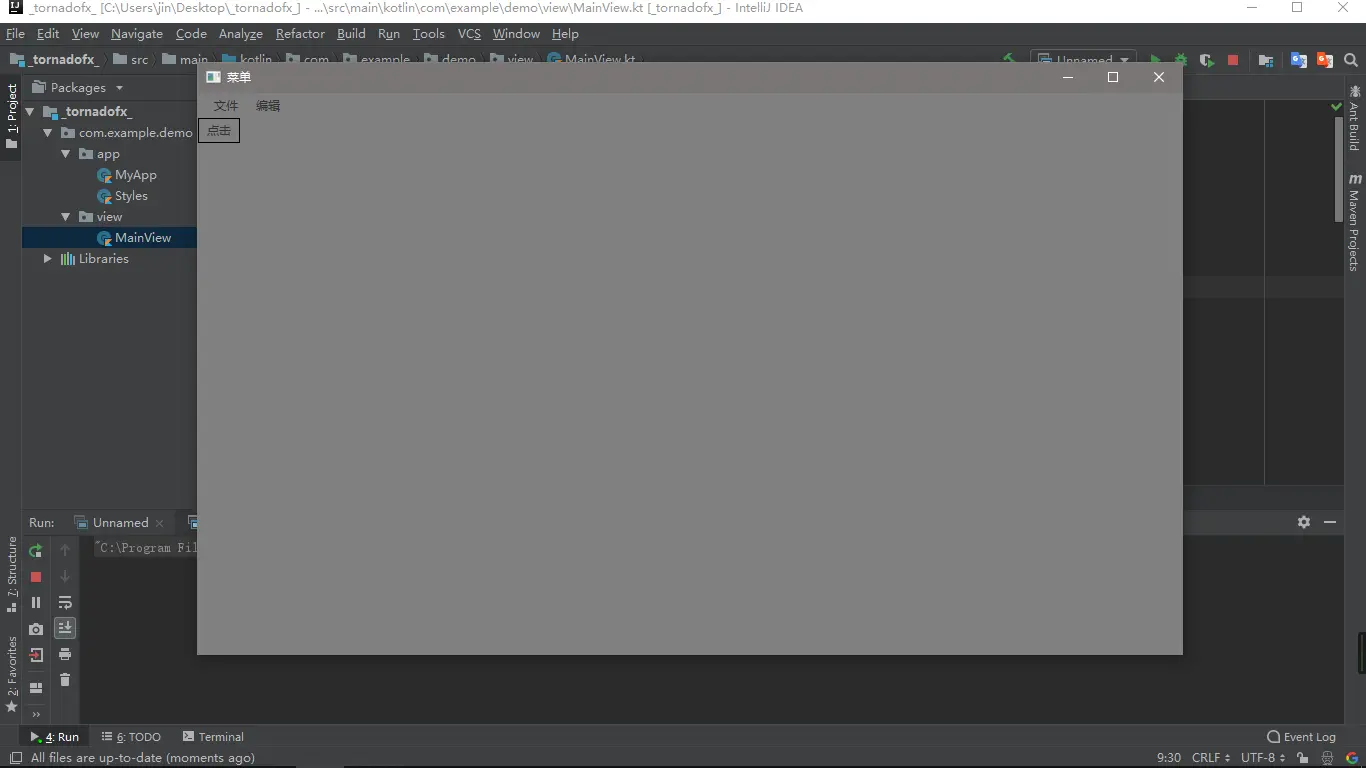Image resolution: width=1366 pixels, height=768 pixels.
Task: Click the Rerun icon in Run panel
Action: (x=36, y=551)
